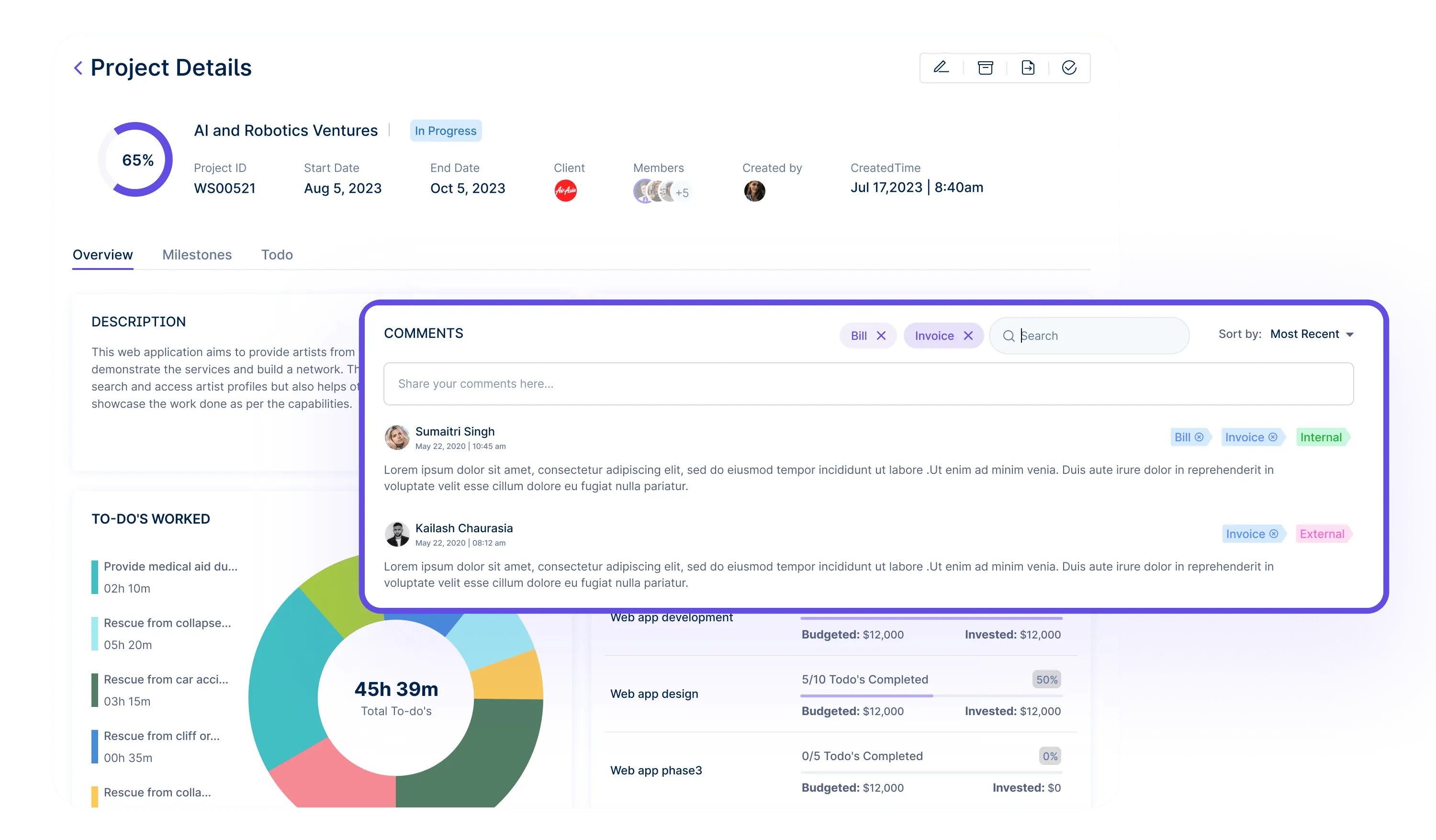1436x840 pixels.
Task: Click the checkmark/approve icon
Action: tap(1067, 67)
